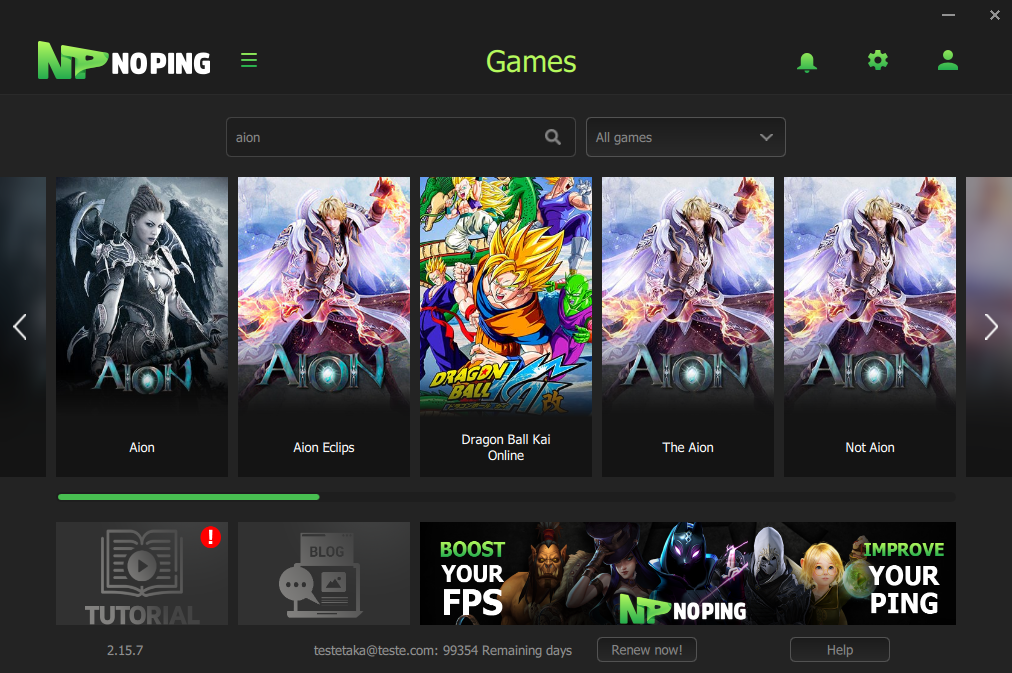
Task: Select the Not Aion game card
Action: point(870,327)
